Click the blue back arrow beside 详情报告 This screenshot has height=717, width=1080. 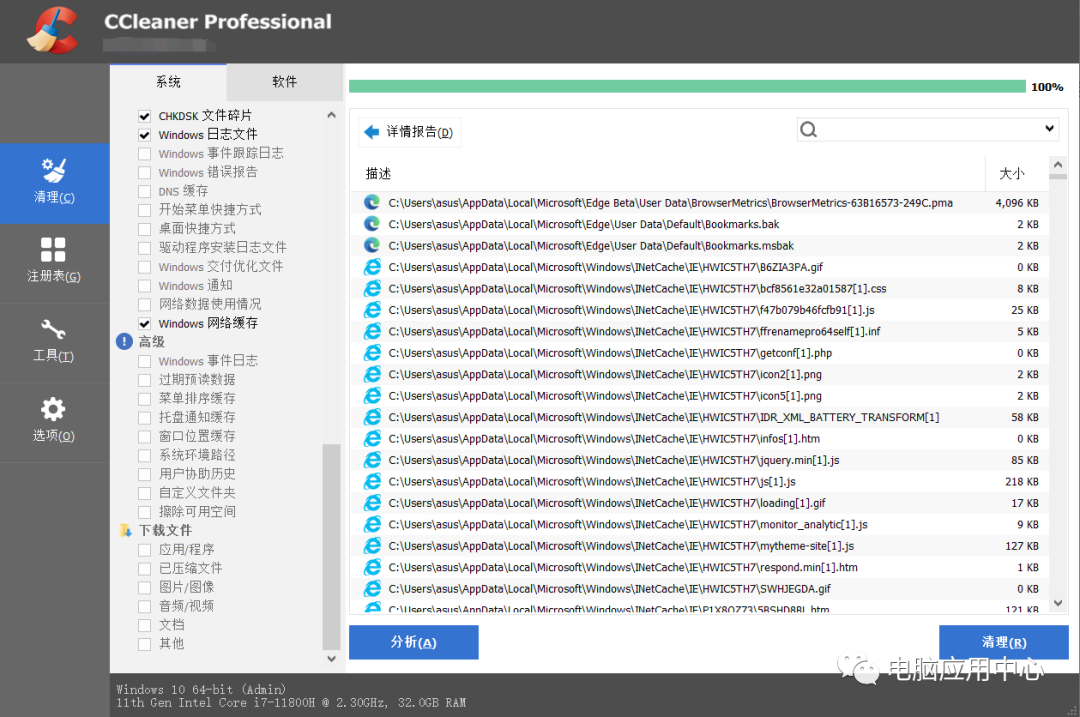[372, 132]
